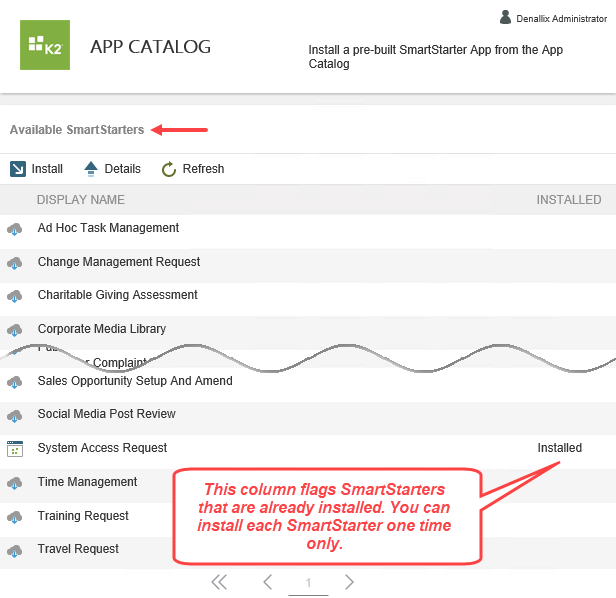Sort by the INSTALLED column header

568,200
